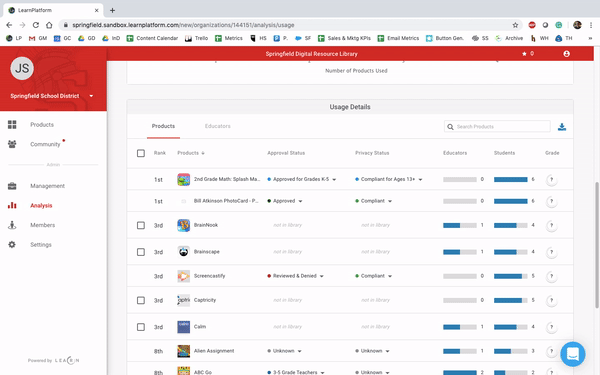Sort by the Products column header
This screenshot has height=375, width=600.
pyautogui.click(x=191, y=153)
